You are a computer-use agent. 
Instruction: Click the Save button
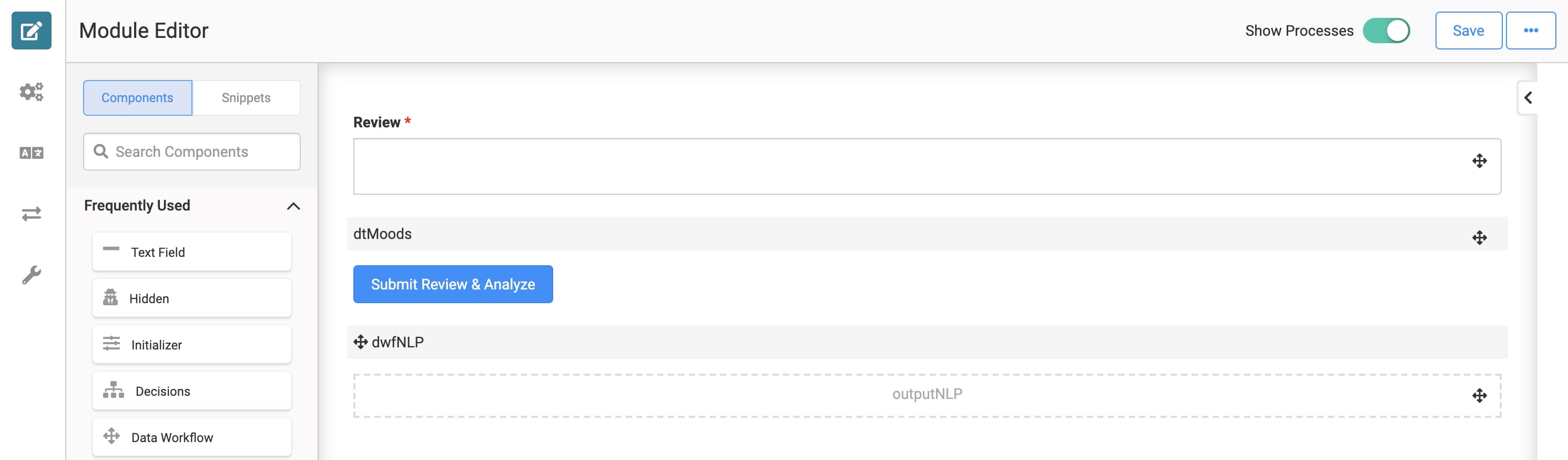[x=1468, y=31]
